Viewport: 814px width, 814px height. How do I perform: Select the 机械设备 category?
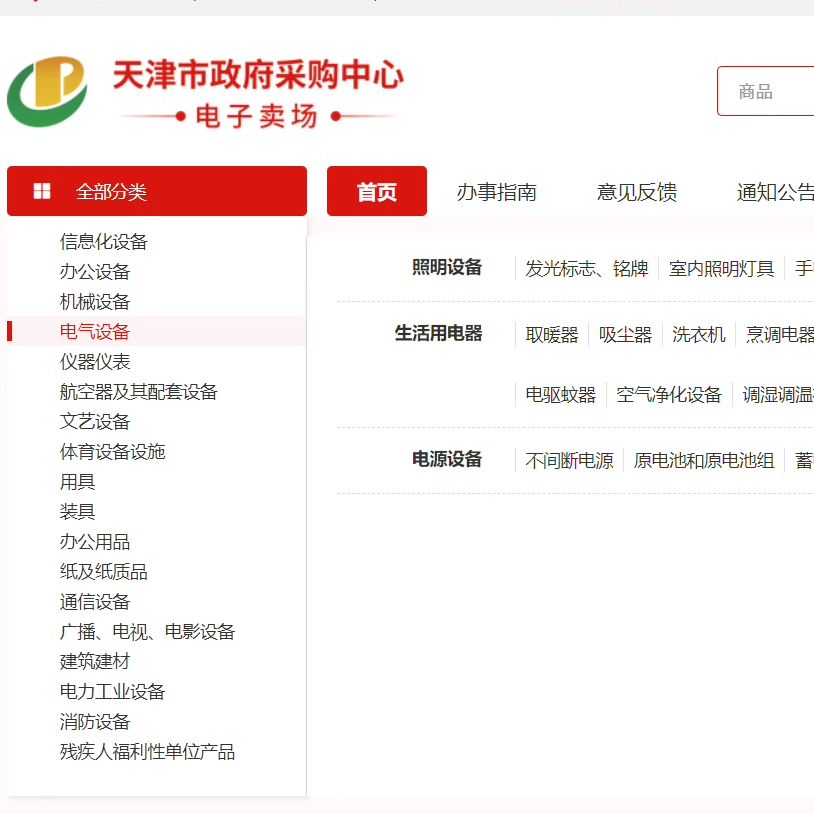point(95,302)
